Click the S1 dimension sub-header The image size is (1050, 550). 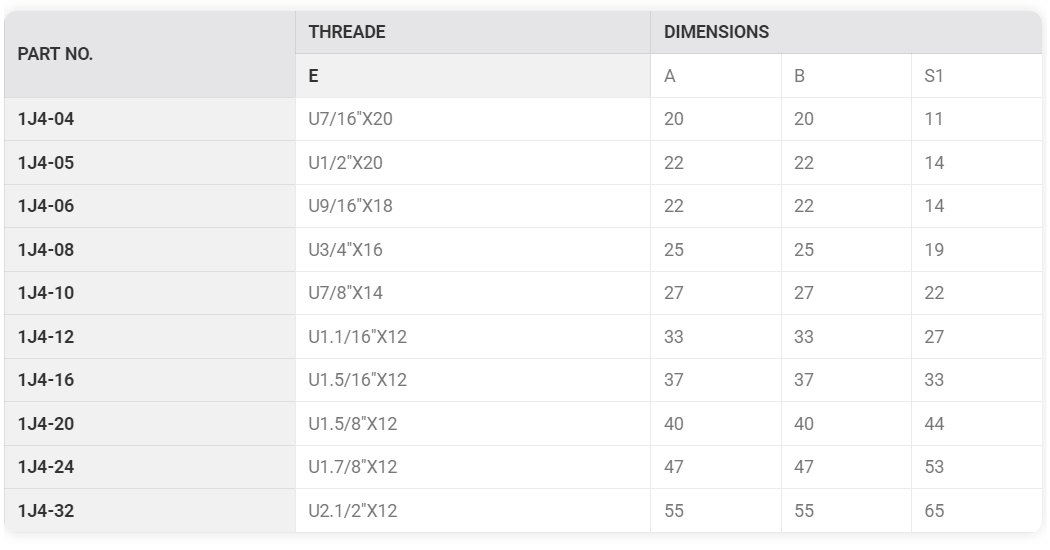[x=934, y=76]
